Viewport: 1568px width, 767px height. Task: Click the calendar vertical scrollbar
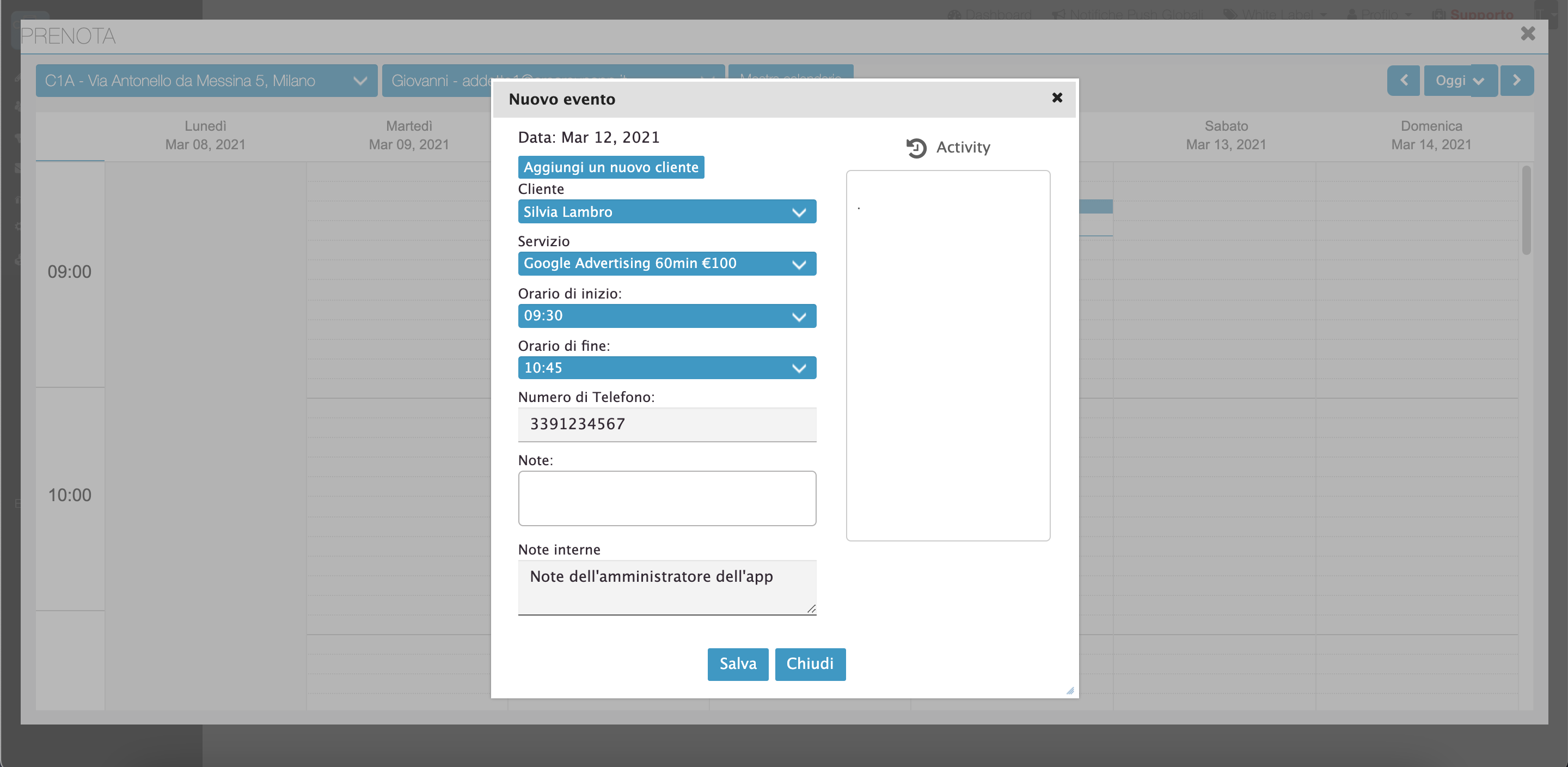point(1526,210)
